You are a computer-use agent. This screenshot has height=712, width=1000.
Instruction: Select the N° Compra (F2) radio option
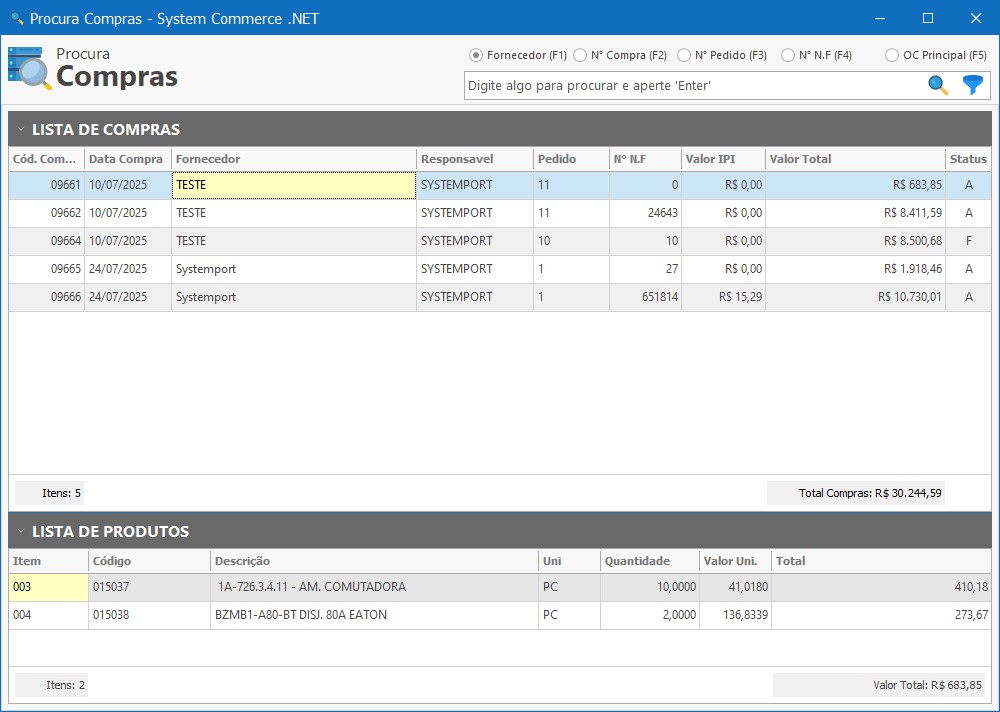point(580,56)
